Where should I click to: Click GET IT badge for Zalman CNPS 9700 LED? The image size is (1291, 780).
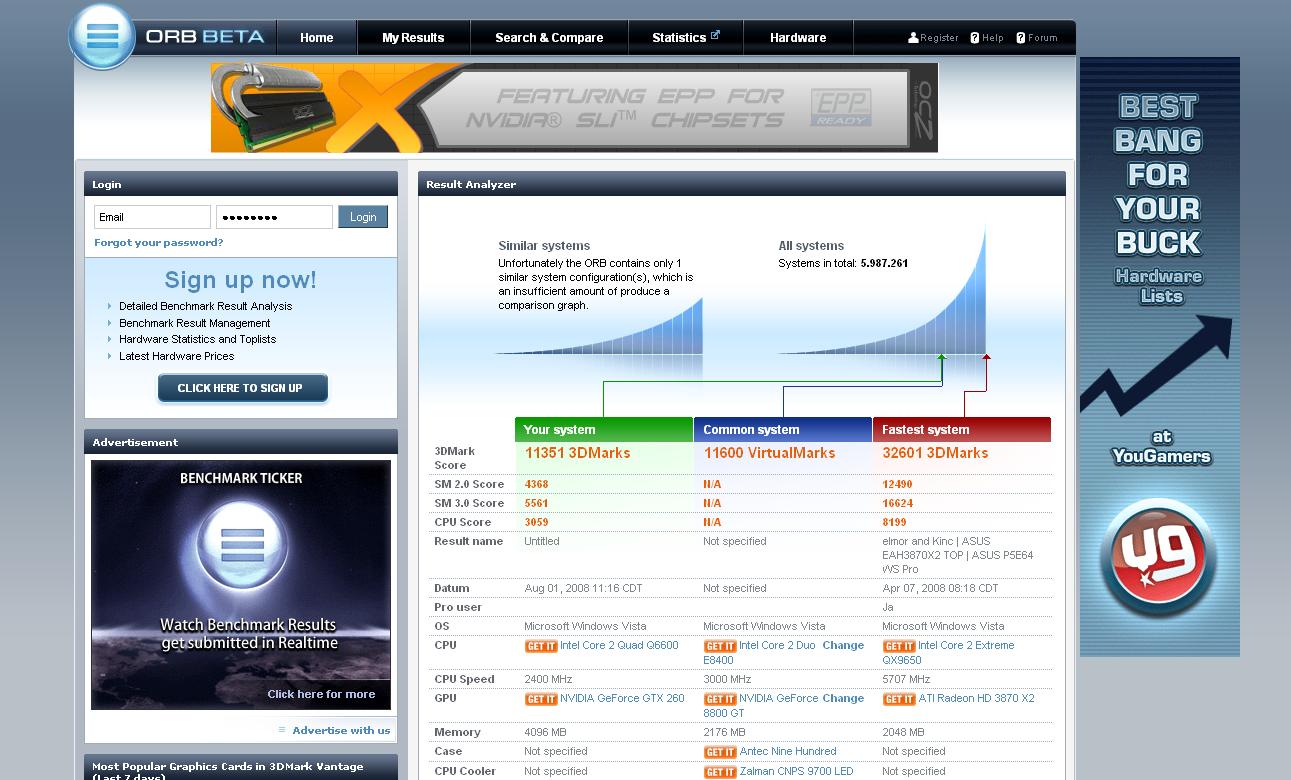(x=720, y=772)
